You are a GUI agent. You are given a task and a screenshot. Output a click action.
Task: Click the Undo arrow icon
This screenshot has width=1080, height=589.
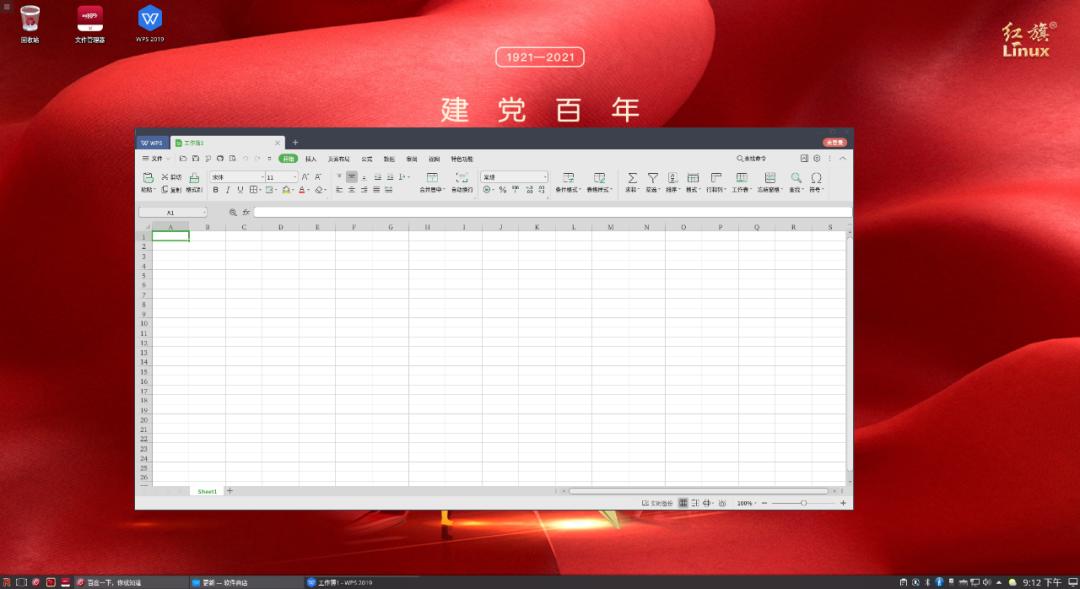[x=245, y=158]
